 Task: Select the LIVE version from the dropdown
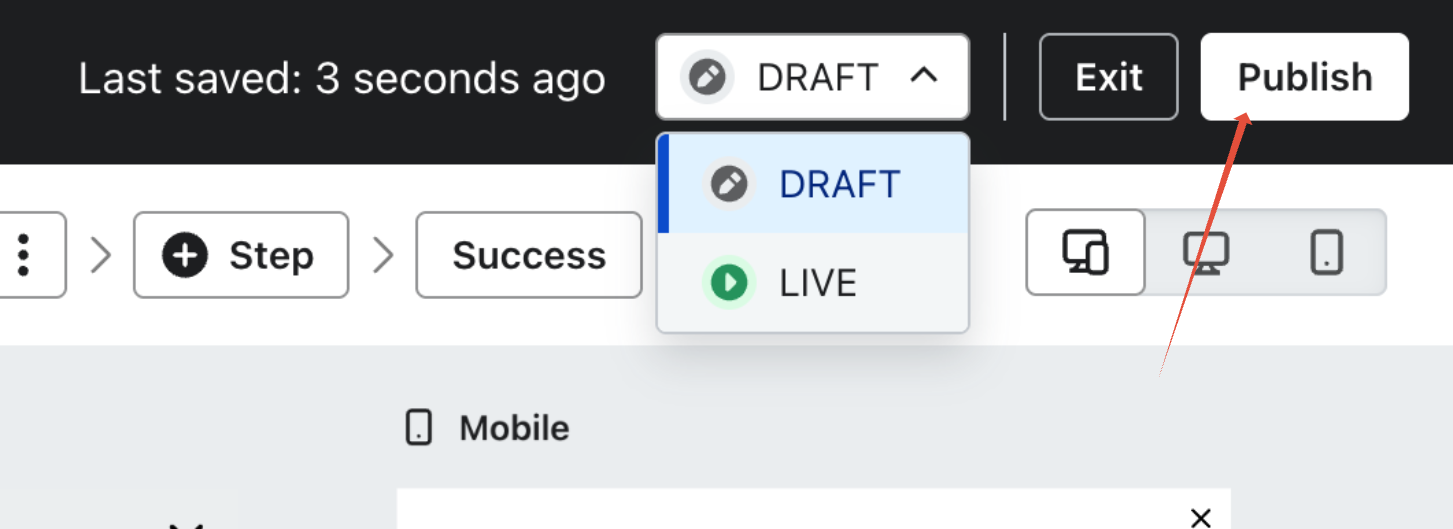click(817, 283)
